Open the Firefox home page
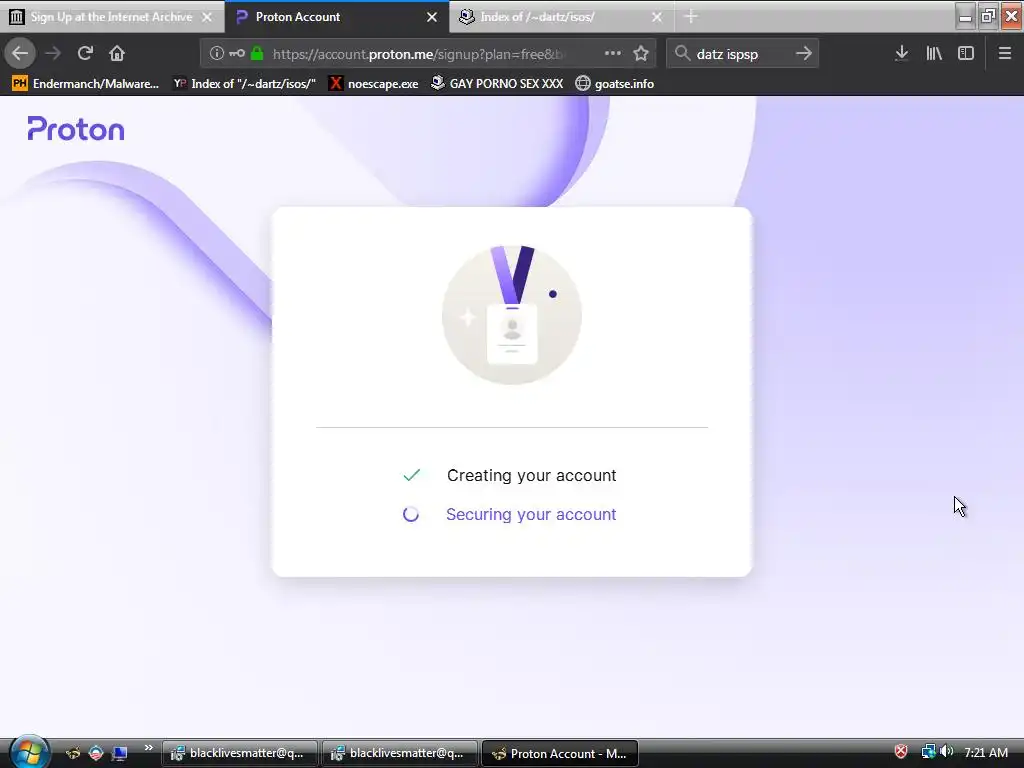The width and height of the screenshot is (1024, 768). (x=117, y=53)
